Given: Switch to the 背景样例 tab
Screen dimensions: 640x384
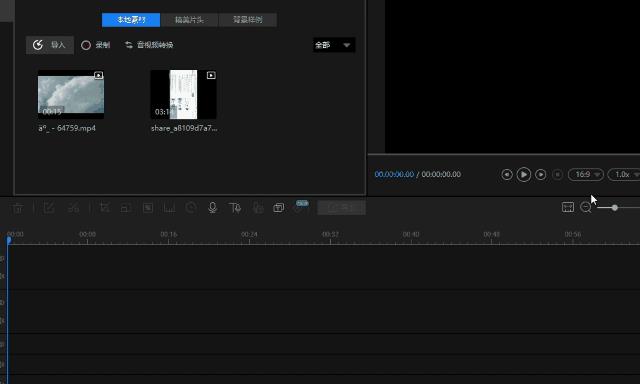Looking at the screenshot, I should tap(248, 20).
